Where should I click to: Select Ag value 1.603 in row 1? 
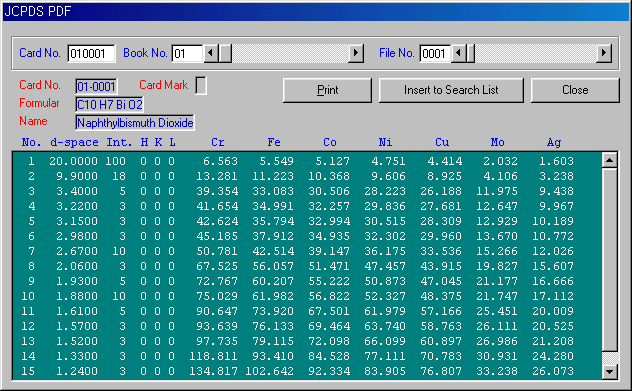556,161
